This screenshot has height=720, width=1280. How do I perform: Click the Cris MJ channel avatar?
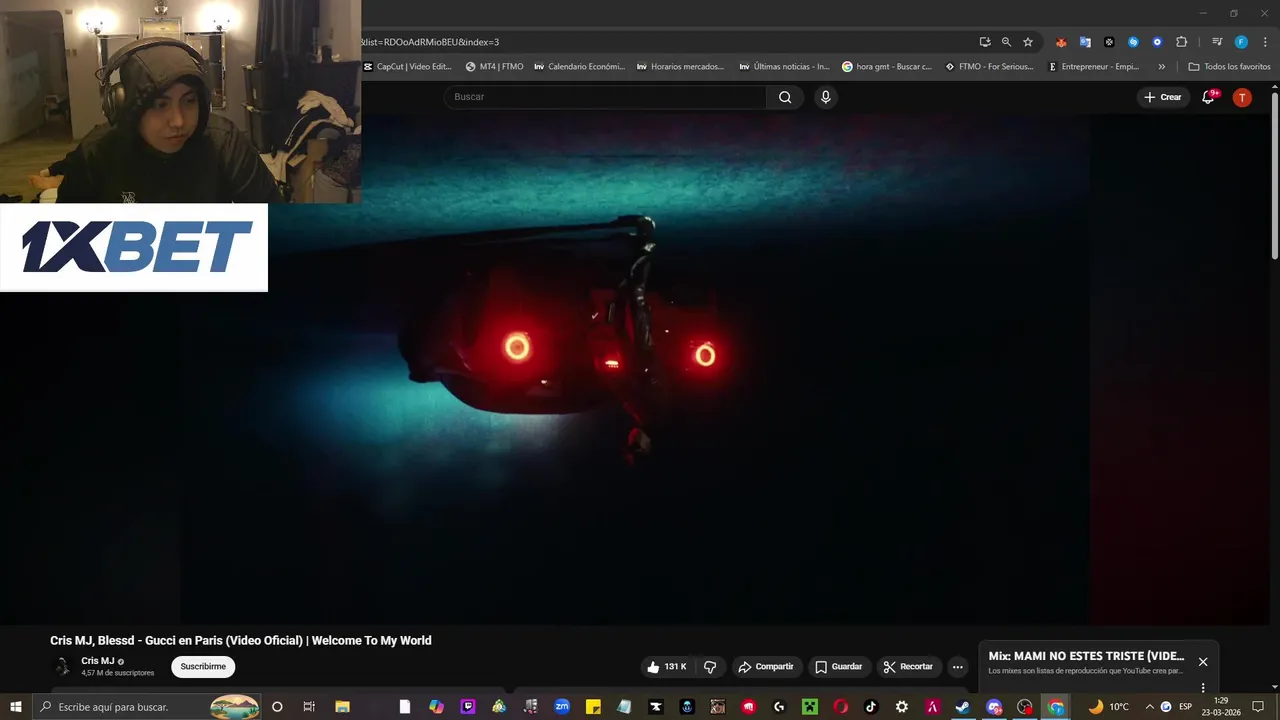(62, 667)
